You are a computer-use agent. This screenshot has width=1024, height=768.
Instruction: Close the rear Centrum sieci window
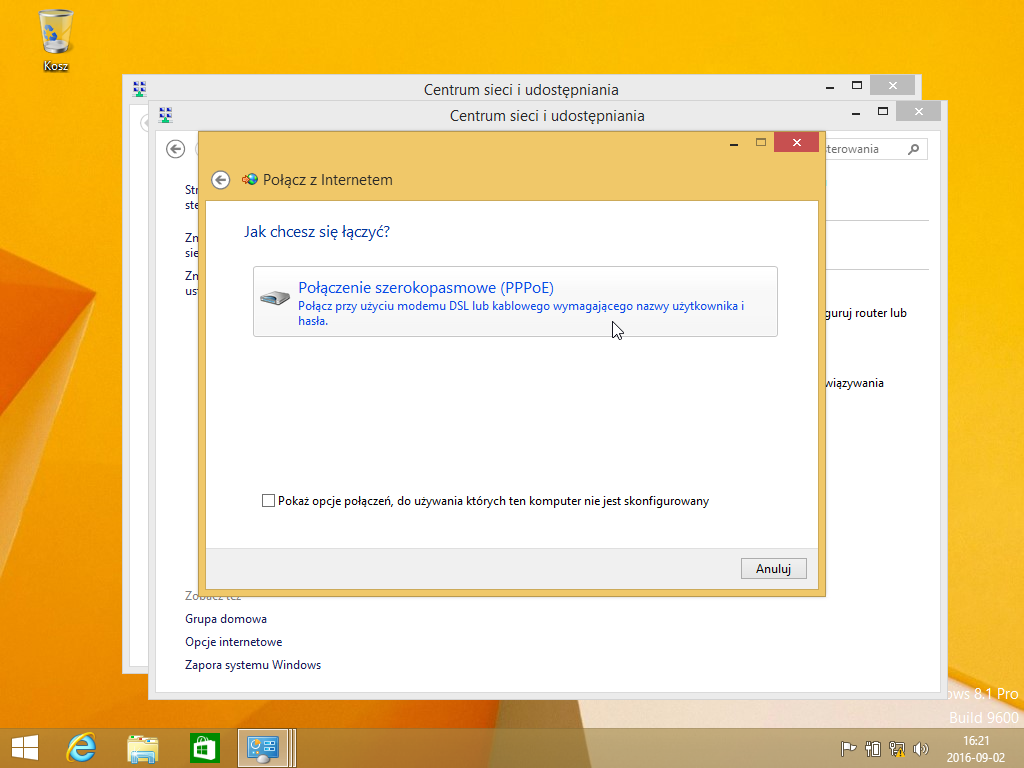(x=892, y=86)
